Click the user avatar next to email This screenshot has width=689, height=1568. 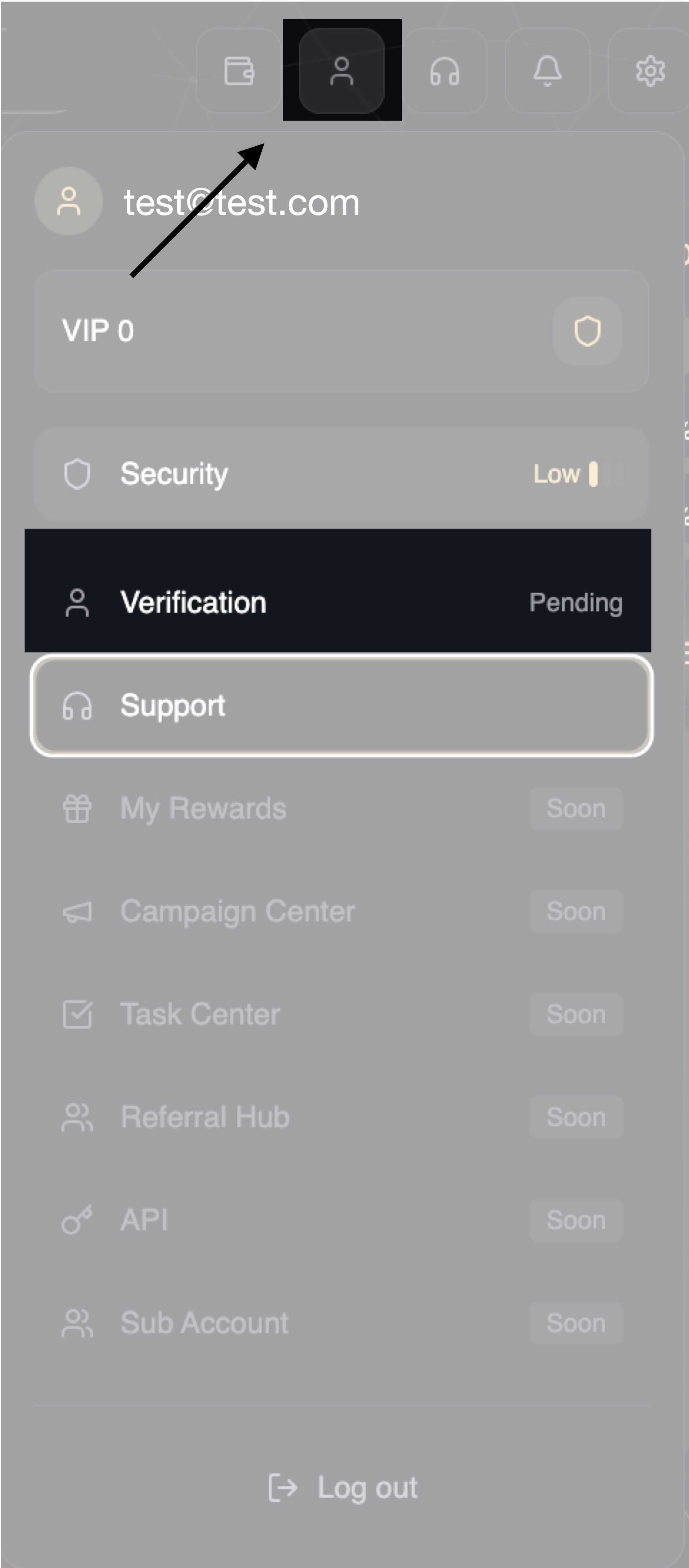click(x=68, y=201)
